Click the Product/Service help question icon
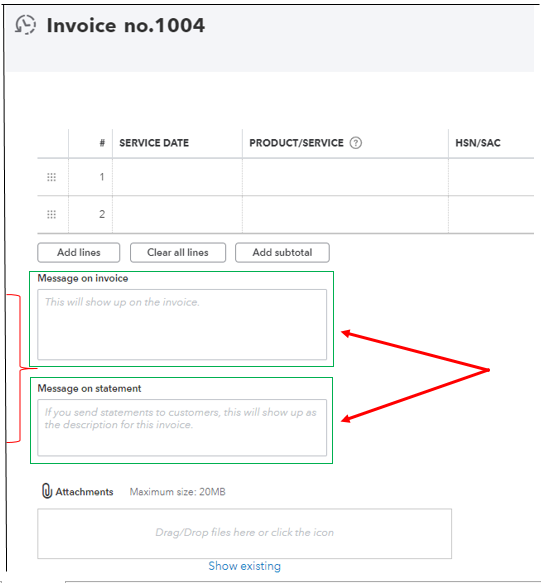This screenshot has height=583, width=541. pos(355,143)
